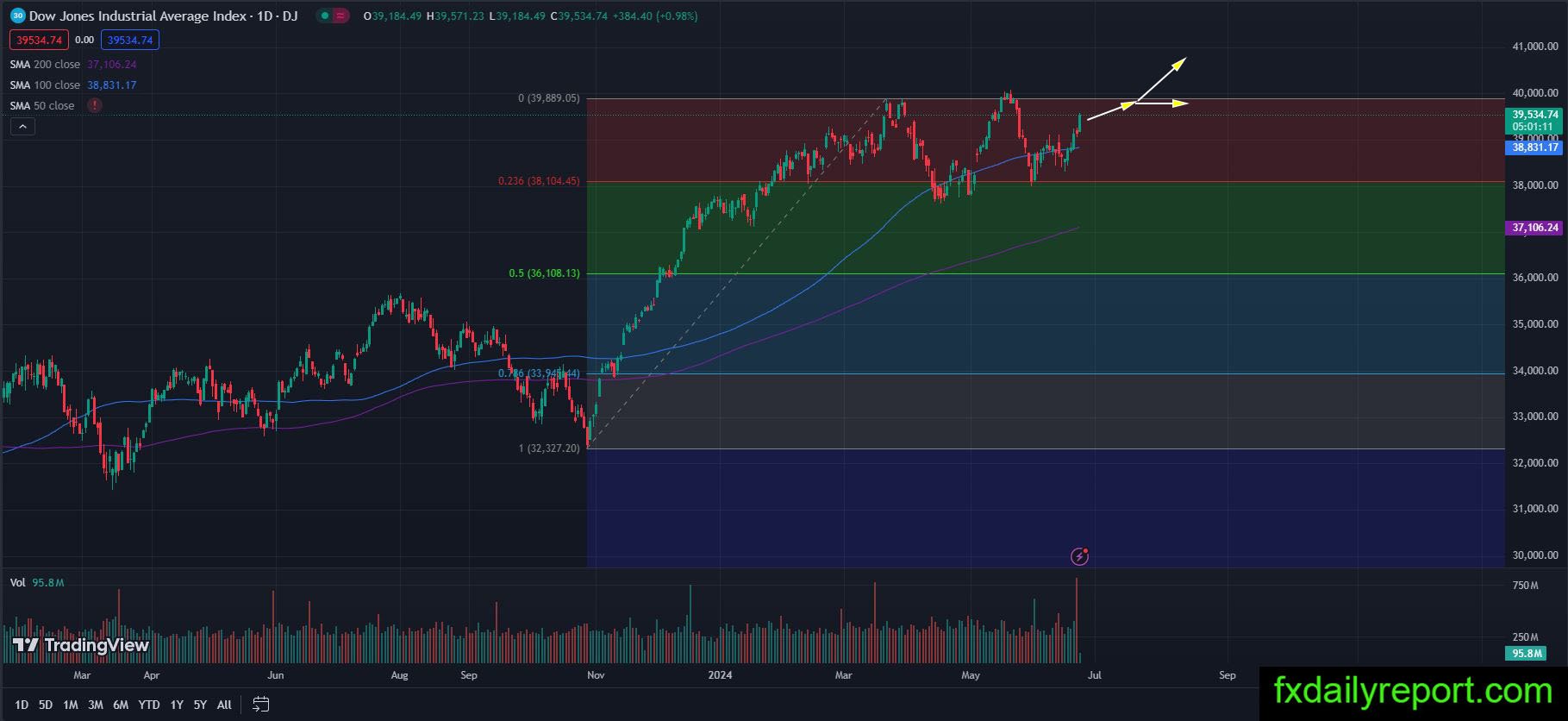Screen dimensions: 1568x721
Task: Click the close price C39,534.74 readout
Action: click(578, 16)
